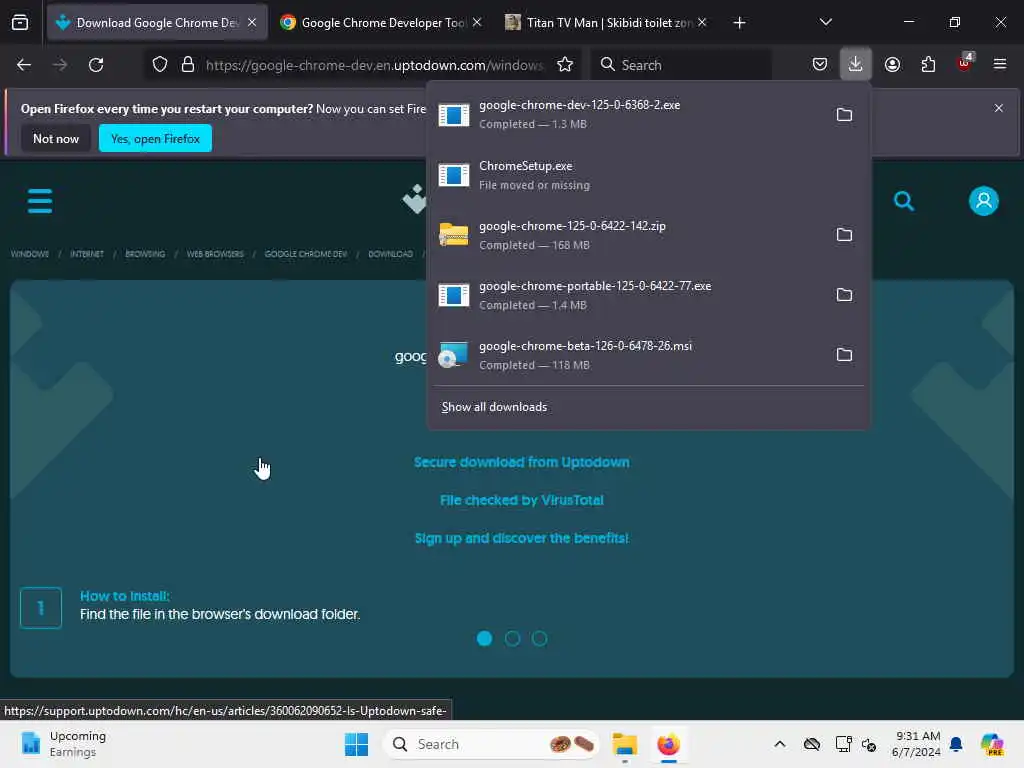Click the Uptodown page search magnifier
Image resolution: width=1024 pixels, height=768 pixels.
(904, 201)
